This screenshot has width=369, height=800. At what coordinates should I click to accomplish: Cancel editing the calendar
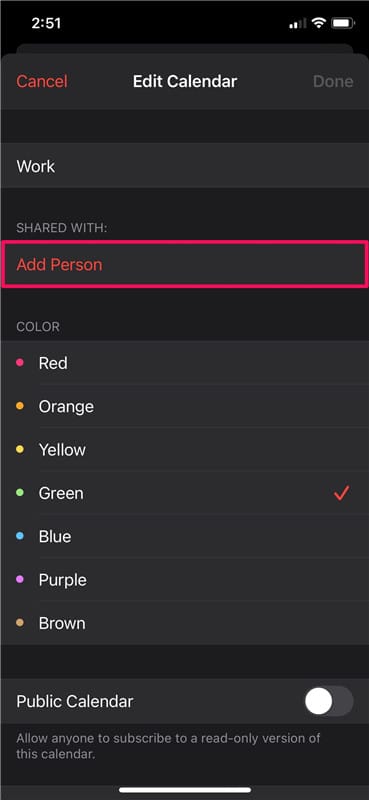pos(42,82)
